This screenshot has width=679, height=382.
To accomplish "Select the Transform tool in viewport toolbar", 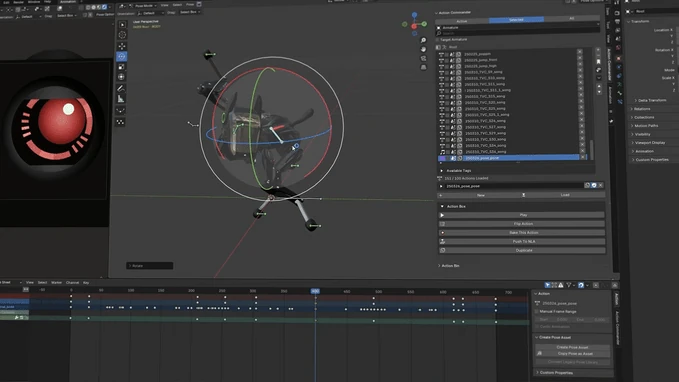I will click(x=122, y=77).
